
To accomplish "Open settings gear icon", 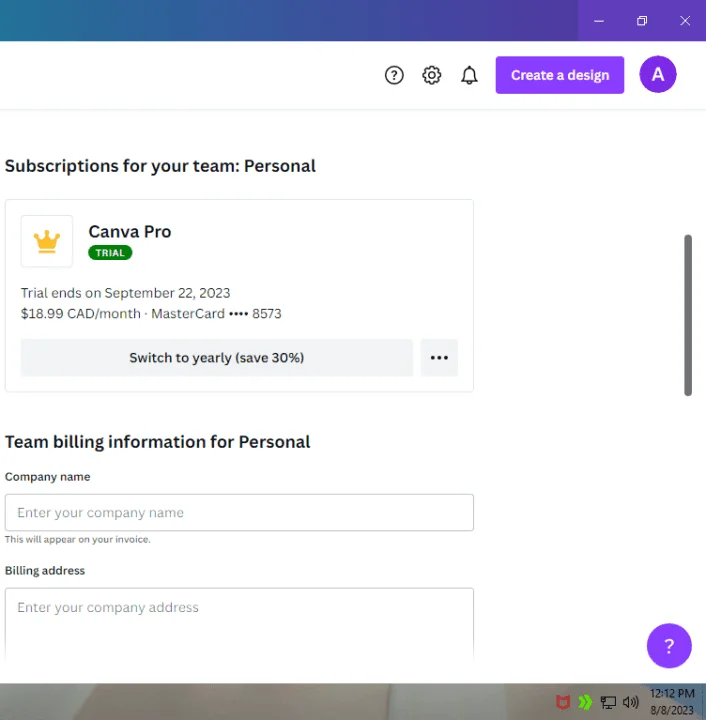I will point(431,75).
